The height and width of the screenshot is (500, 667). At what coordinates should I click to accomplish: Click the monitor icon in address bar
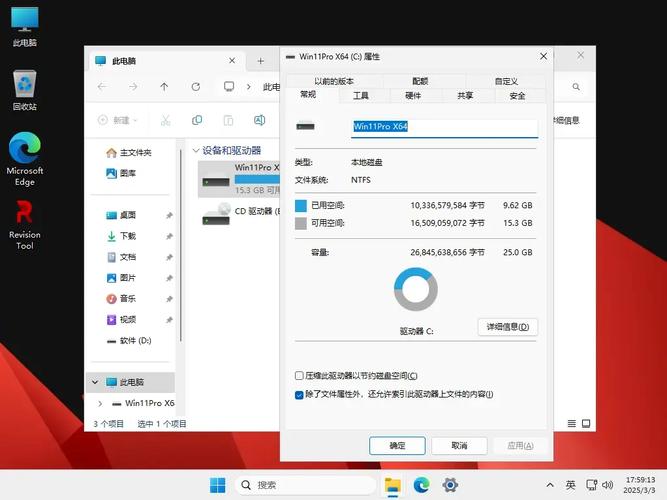coord(229,87)
